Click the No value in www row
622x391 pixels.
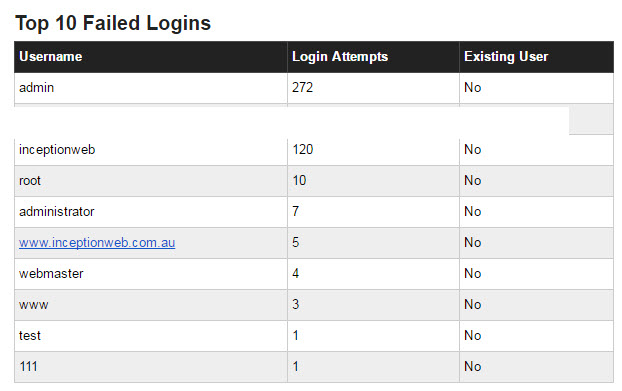[472, 305]
